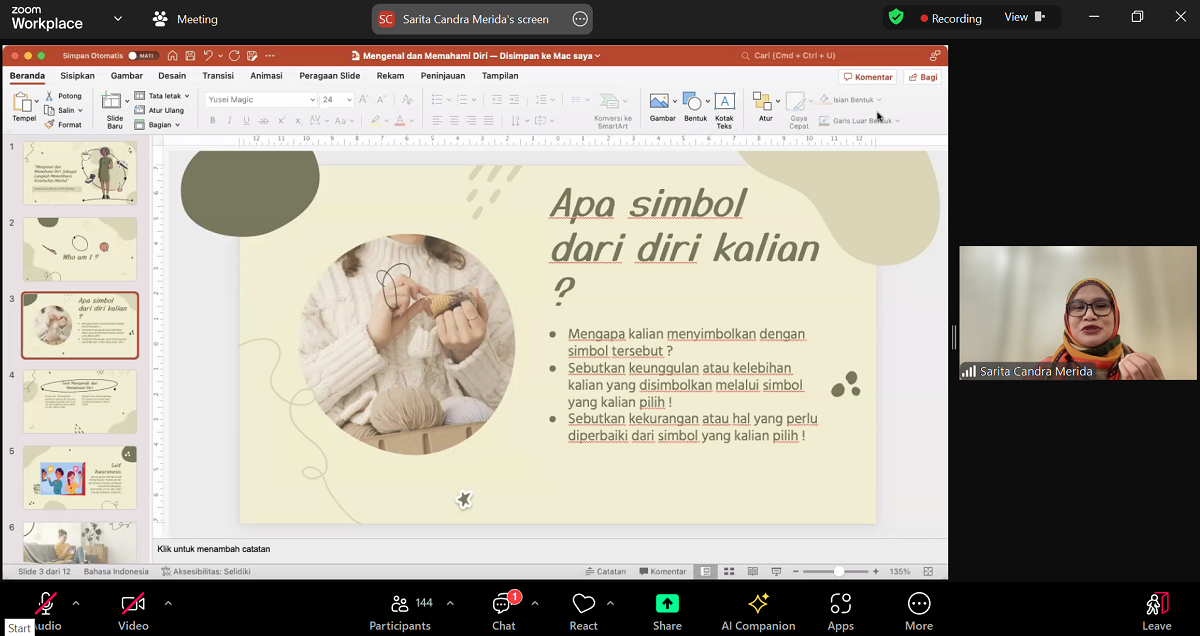
Task: Expand the Zoom Workplace dropdown arrow
Action: 118,19
